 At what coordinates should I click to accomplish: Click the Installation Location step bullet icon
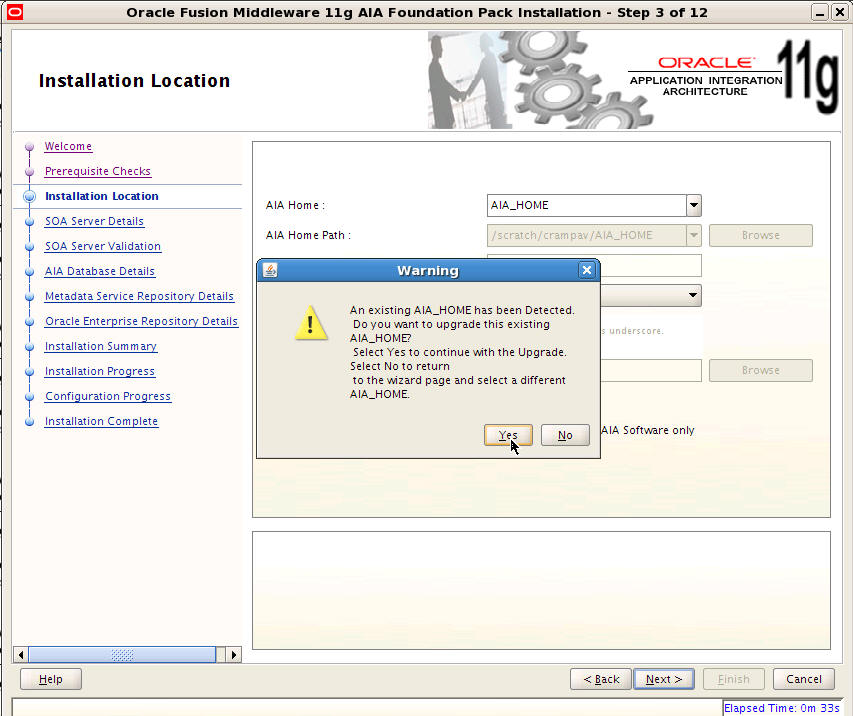point(29,196)
